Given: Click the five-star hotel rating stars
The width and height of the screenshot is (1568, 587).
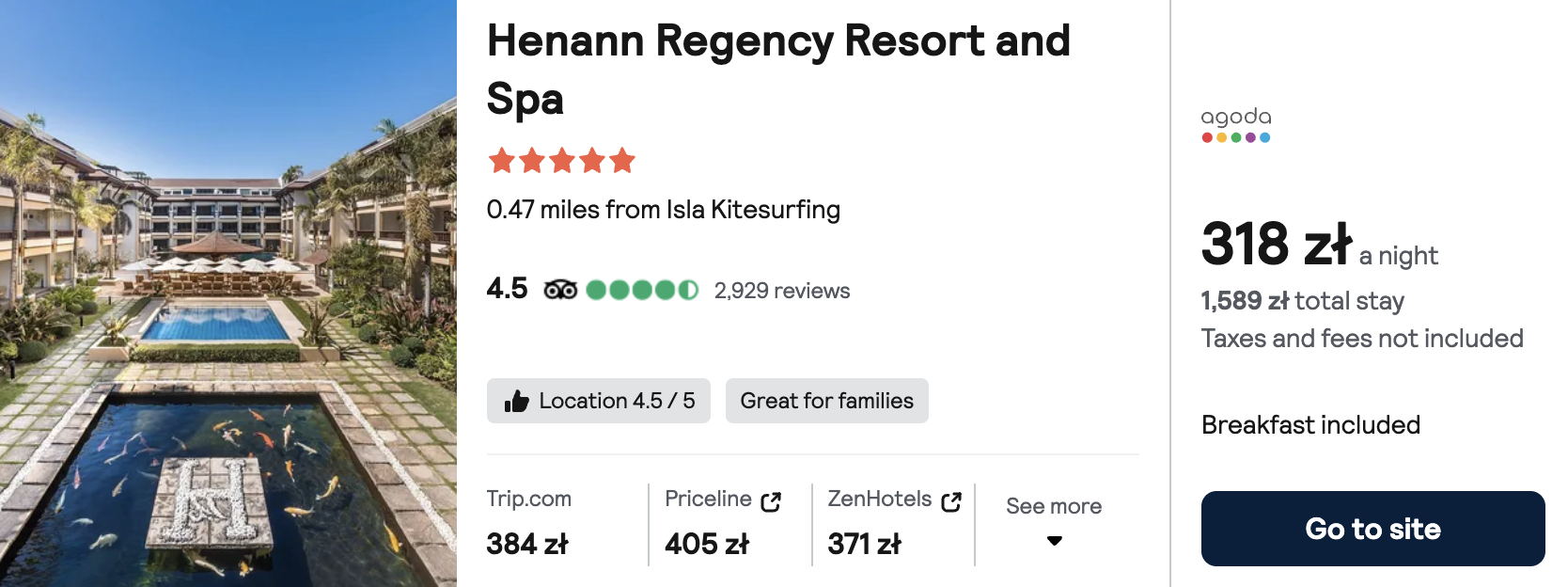Looking at the screenshot, I should tap(561, 161).
